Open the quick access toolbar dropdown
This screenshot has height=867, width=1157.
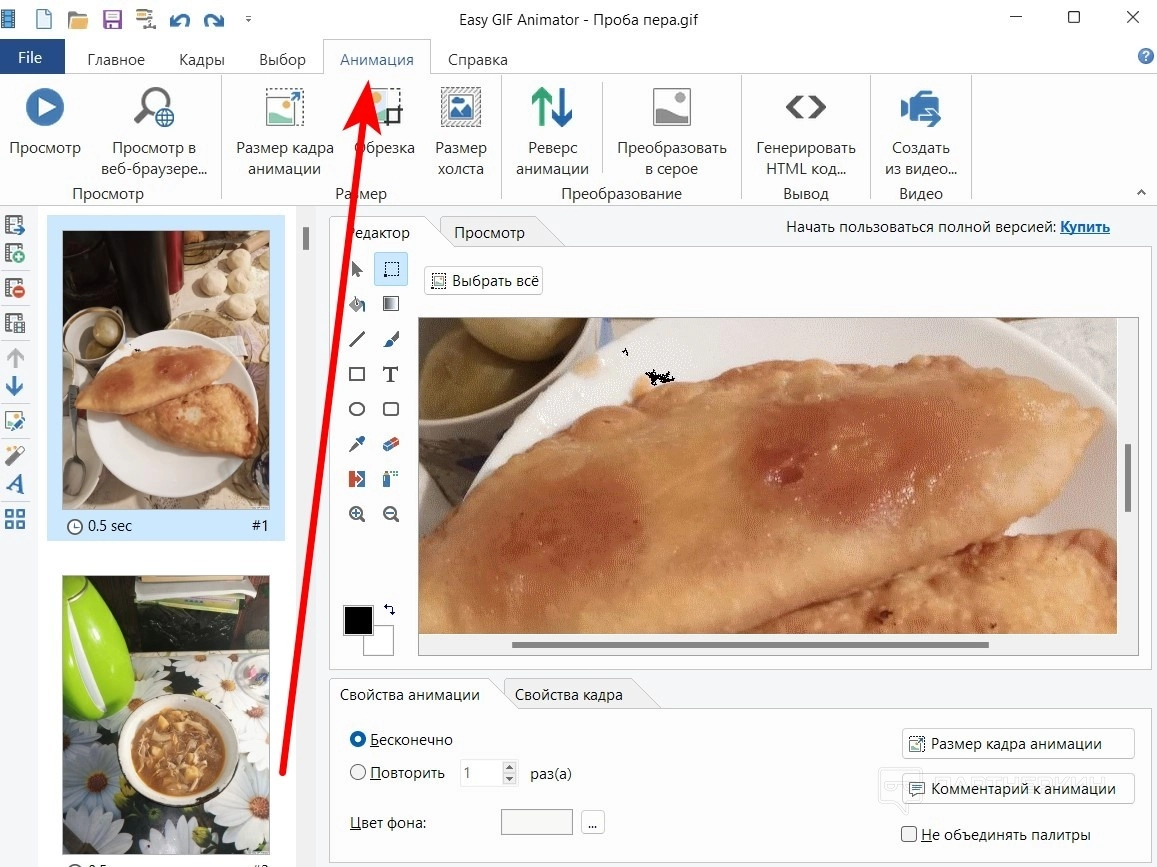(249, 20)
